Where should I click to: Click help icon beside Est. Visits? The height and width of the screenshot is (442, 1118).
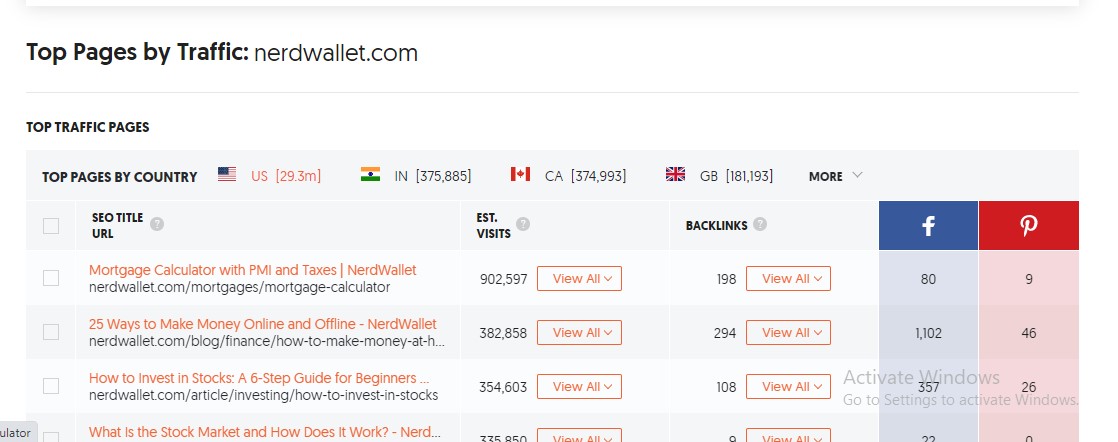523,225
